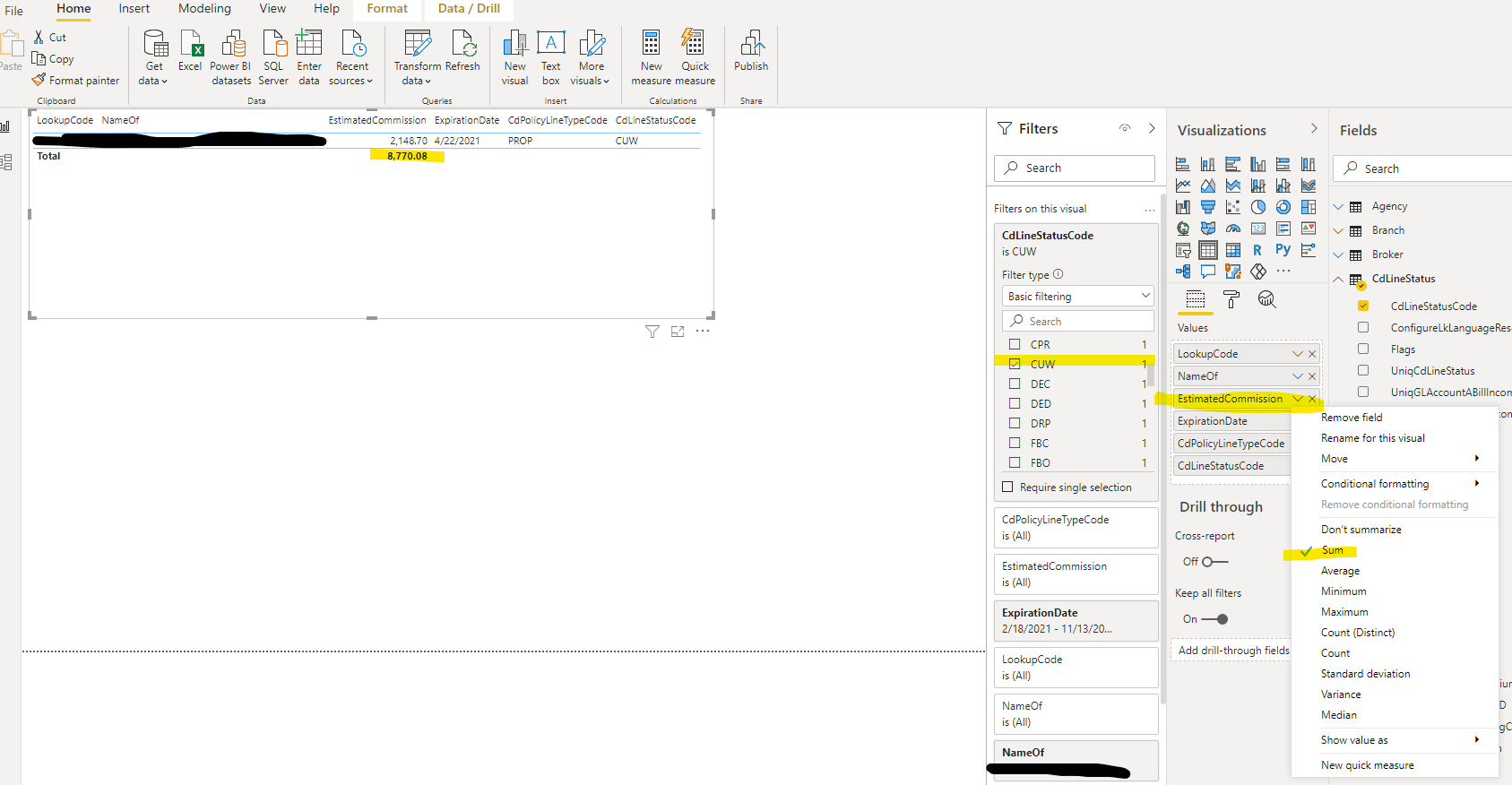Check the Flags field
The image size is (1512, 785).
point(1363,349)
